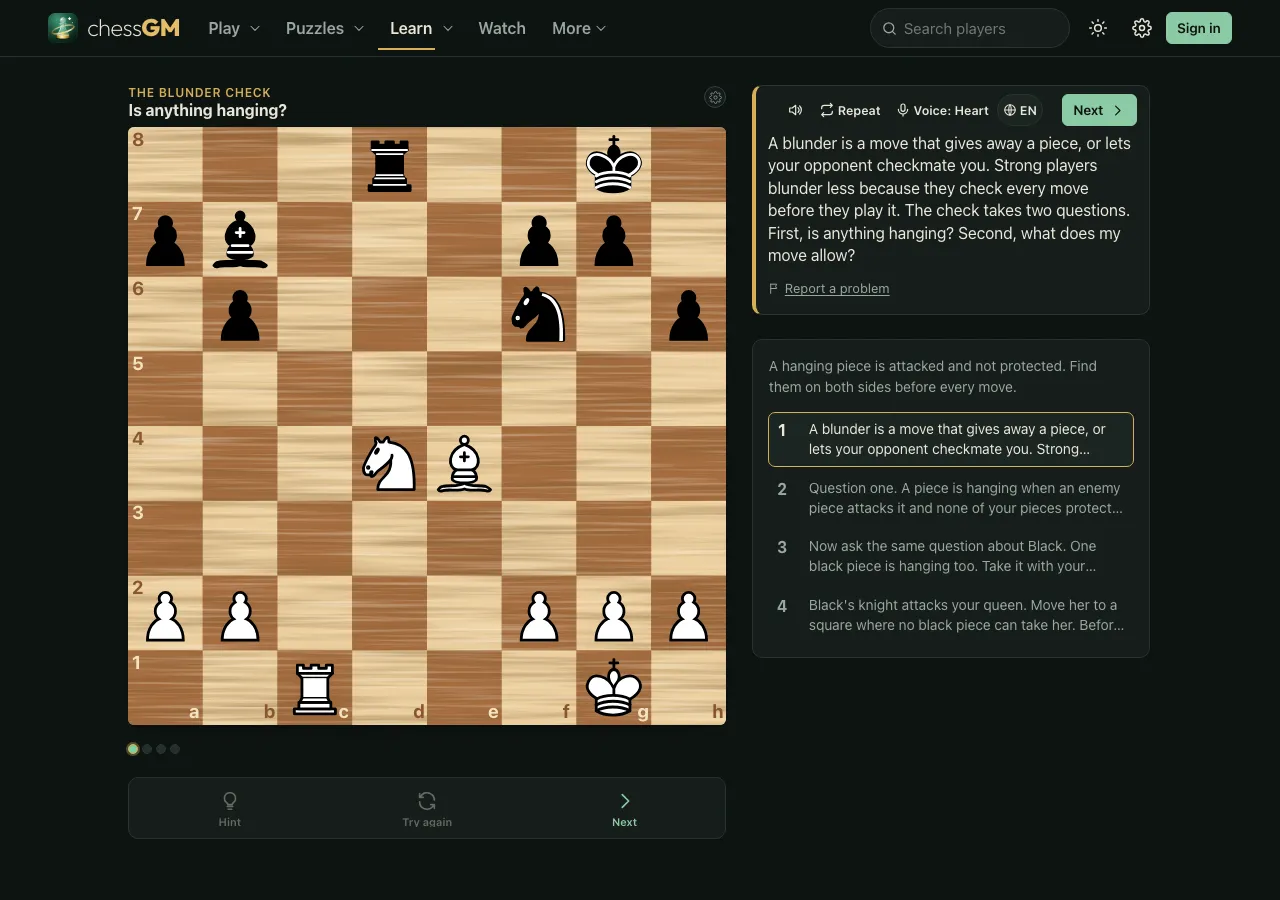Click the Sign in button
Viewport: 1280px width, 900px height.
1199,28
